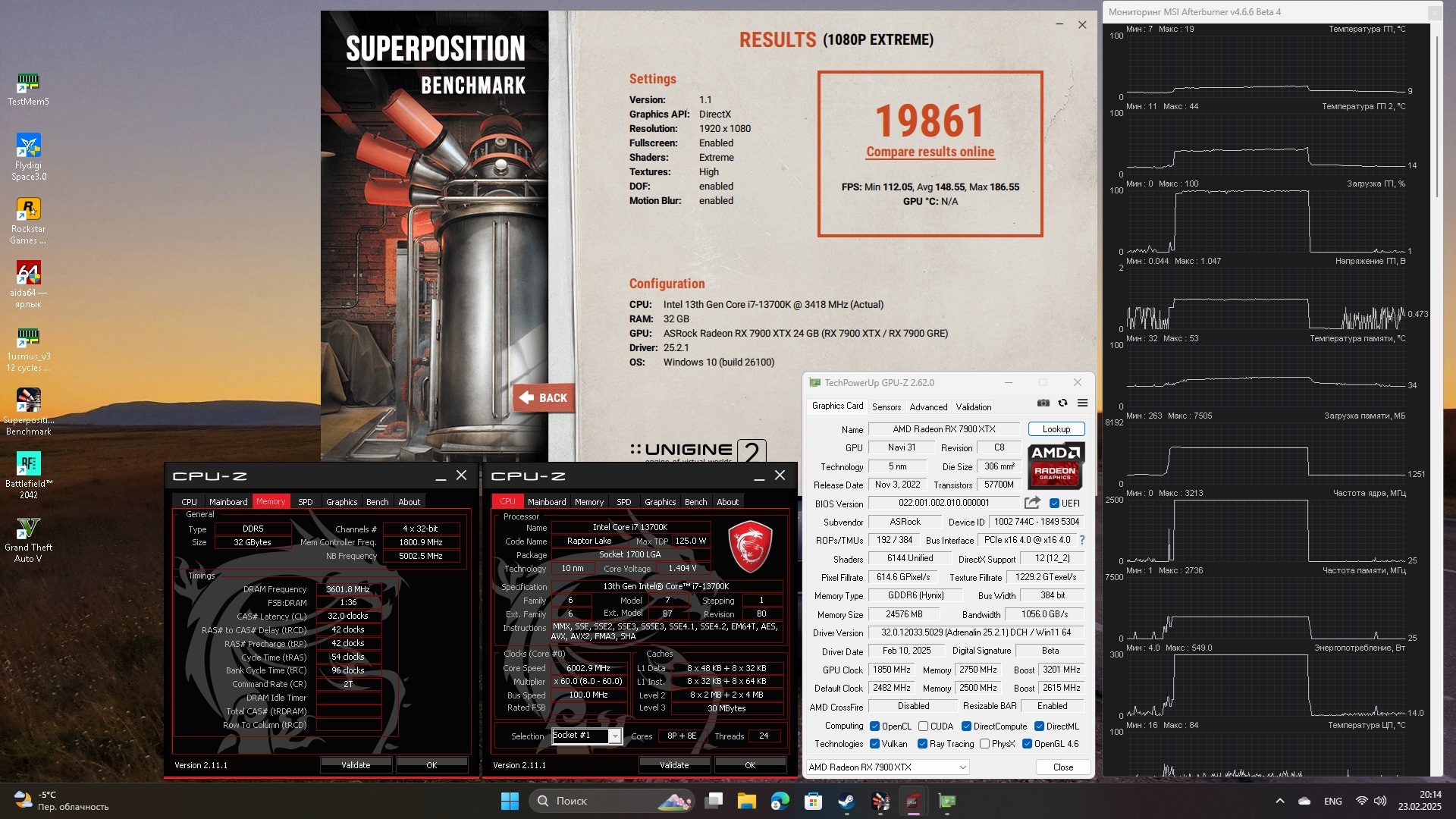The height and width of the screenshot is (819, 1456).
Task: Click OK in right CPU-Z window
Action: (x=750, y=765)
